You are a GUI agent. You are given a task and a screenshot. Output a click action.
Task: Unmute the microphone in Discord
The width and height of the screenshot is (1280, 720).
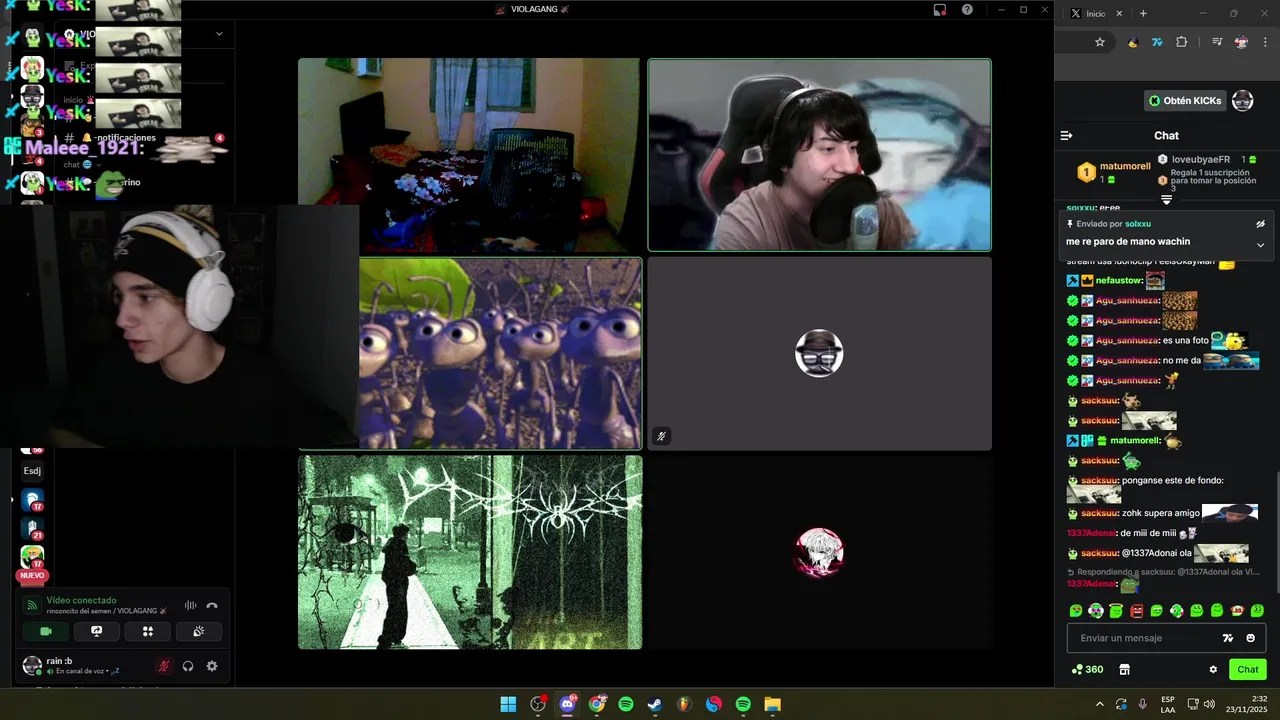pos(164,666)
